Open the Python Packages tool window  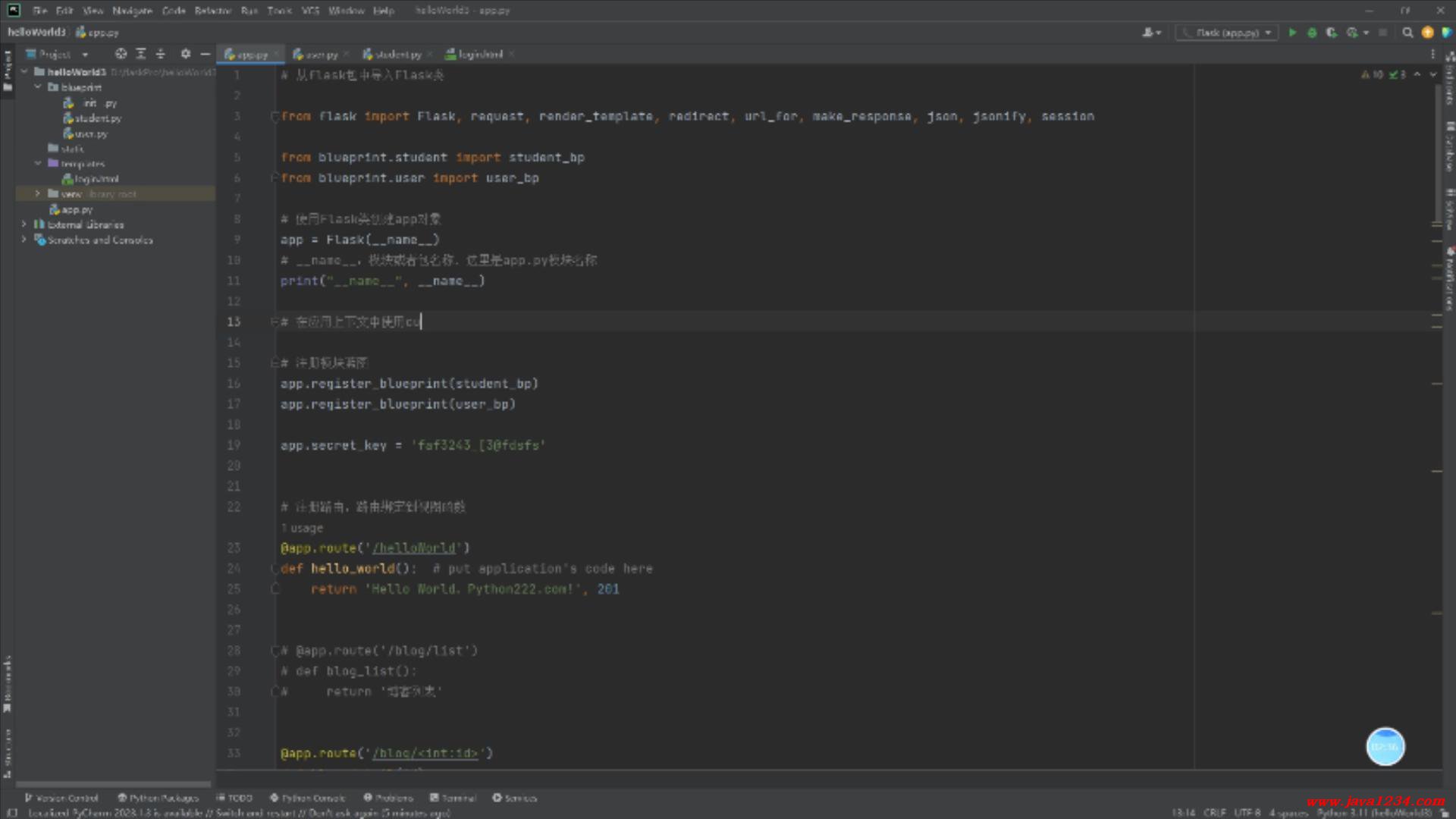(x=158, y=798)
